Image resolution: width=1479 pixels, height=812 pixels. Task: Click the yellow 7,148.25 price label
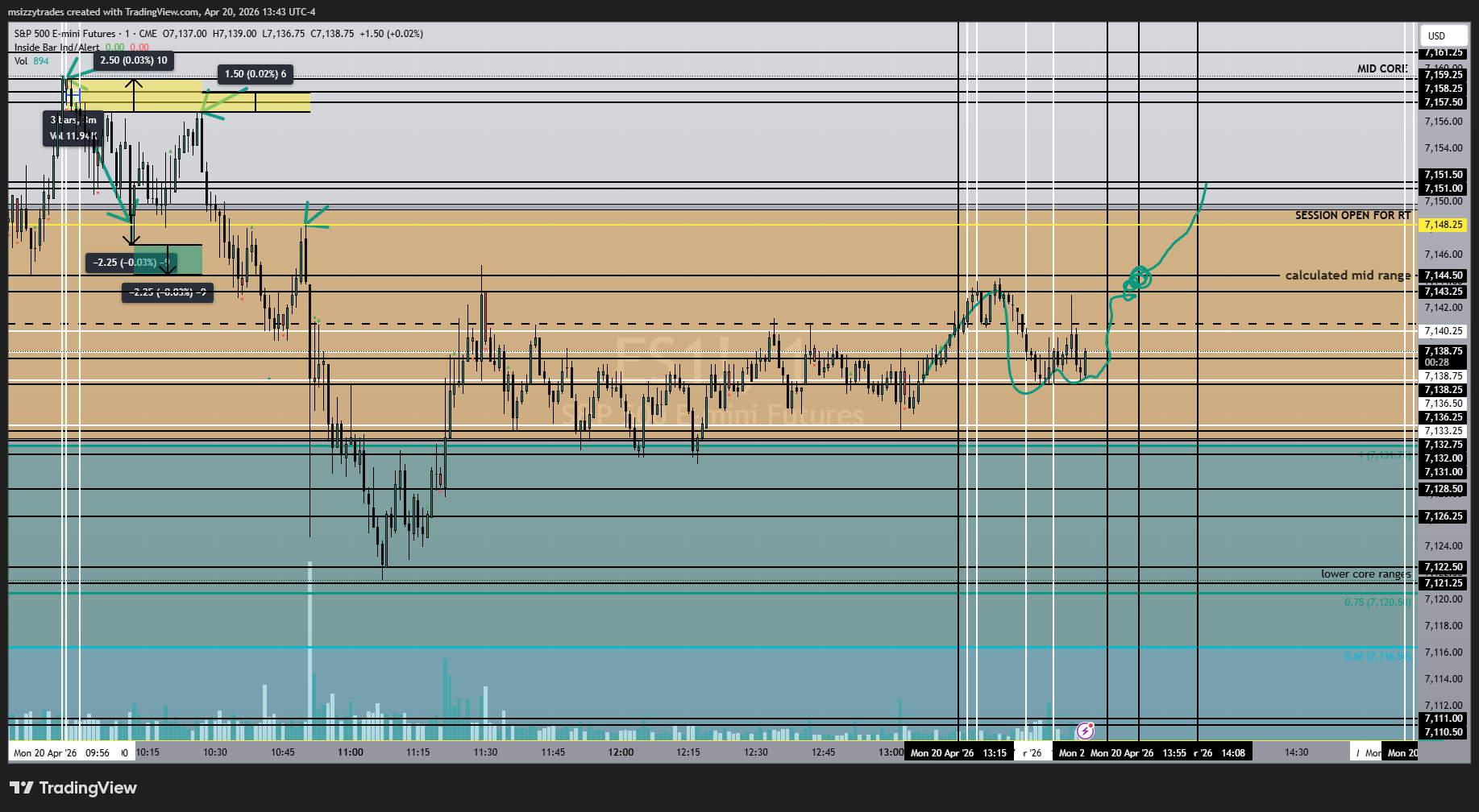[x=1443, y=225]
